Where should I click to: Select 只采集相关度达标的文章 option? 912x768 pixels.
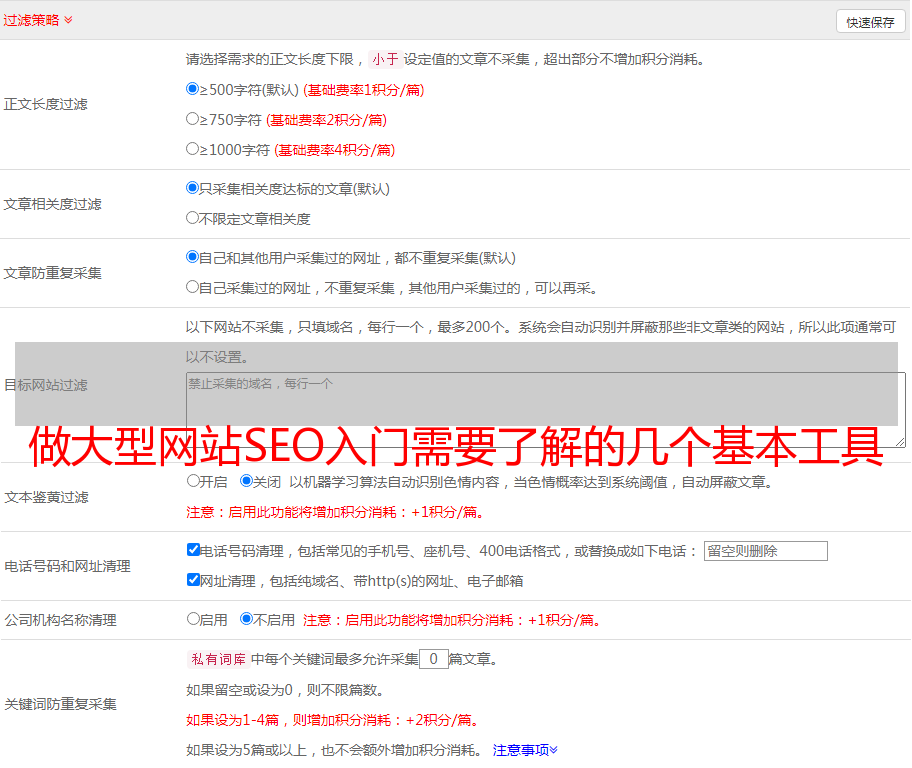[193, 188]
